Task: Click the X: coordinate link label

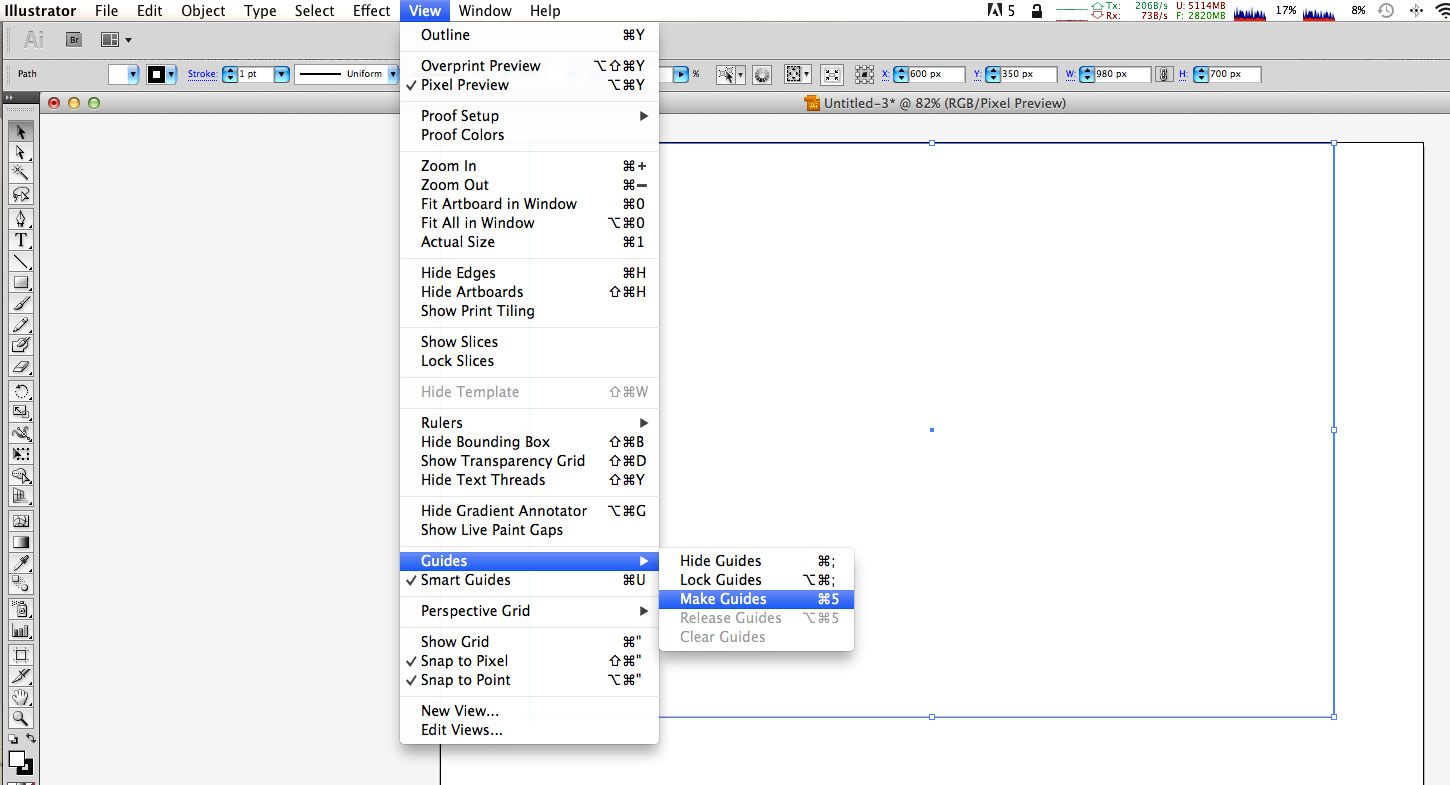Action: coord(885,74)
